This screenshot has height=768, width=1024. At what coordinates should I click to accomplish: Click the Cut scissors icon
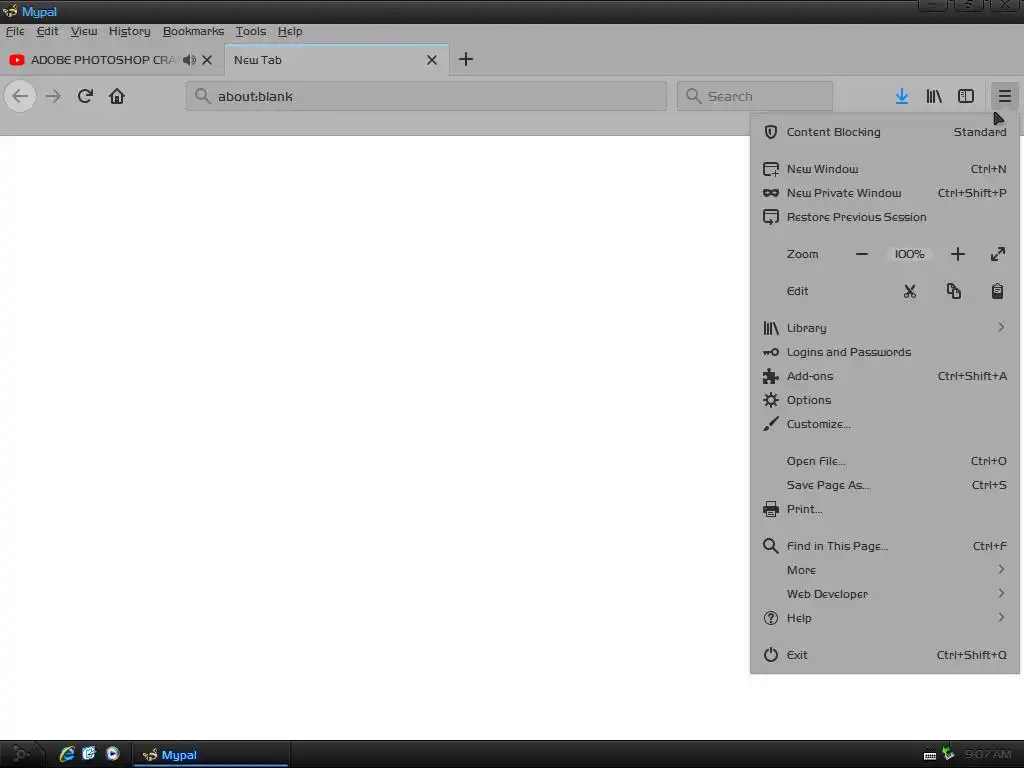[910, 291]
